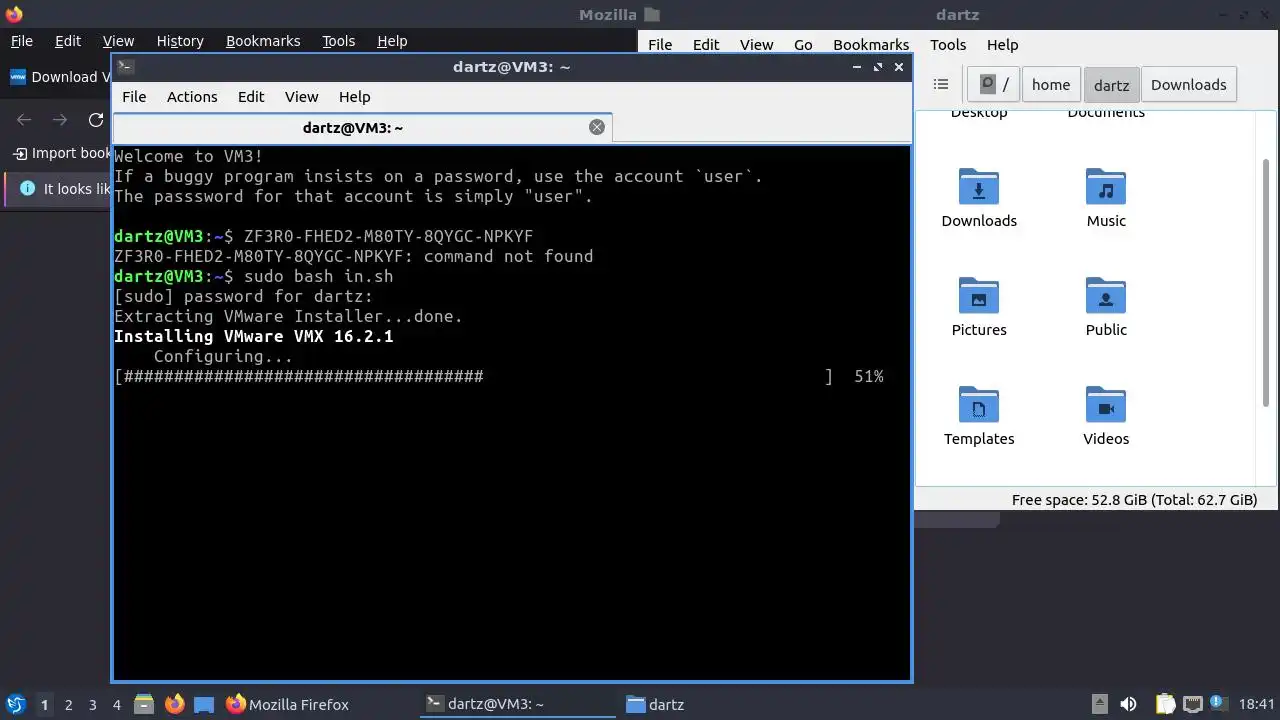Viewport: 1280px width, 720px height.
Task: Open Firefox Tools menu
Action: point(338,41)
